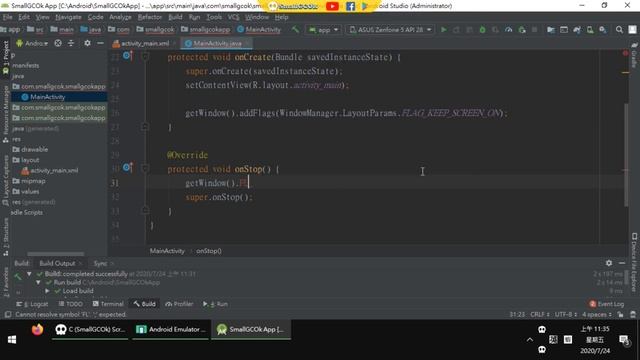
Task: Open the YouTube icon in the top overlay
Action: (332, 6)
